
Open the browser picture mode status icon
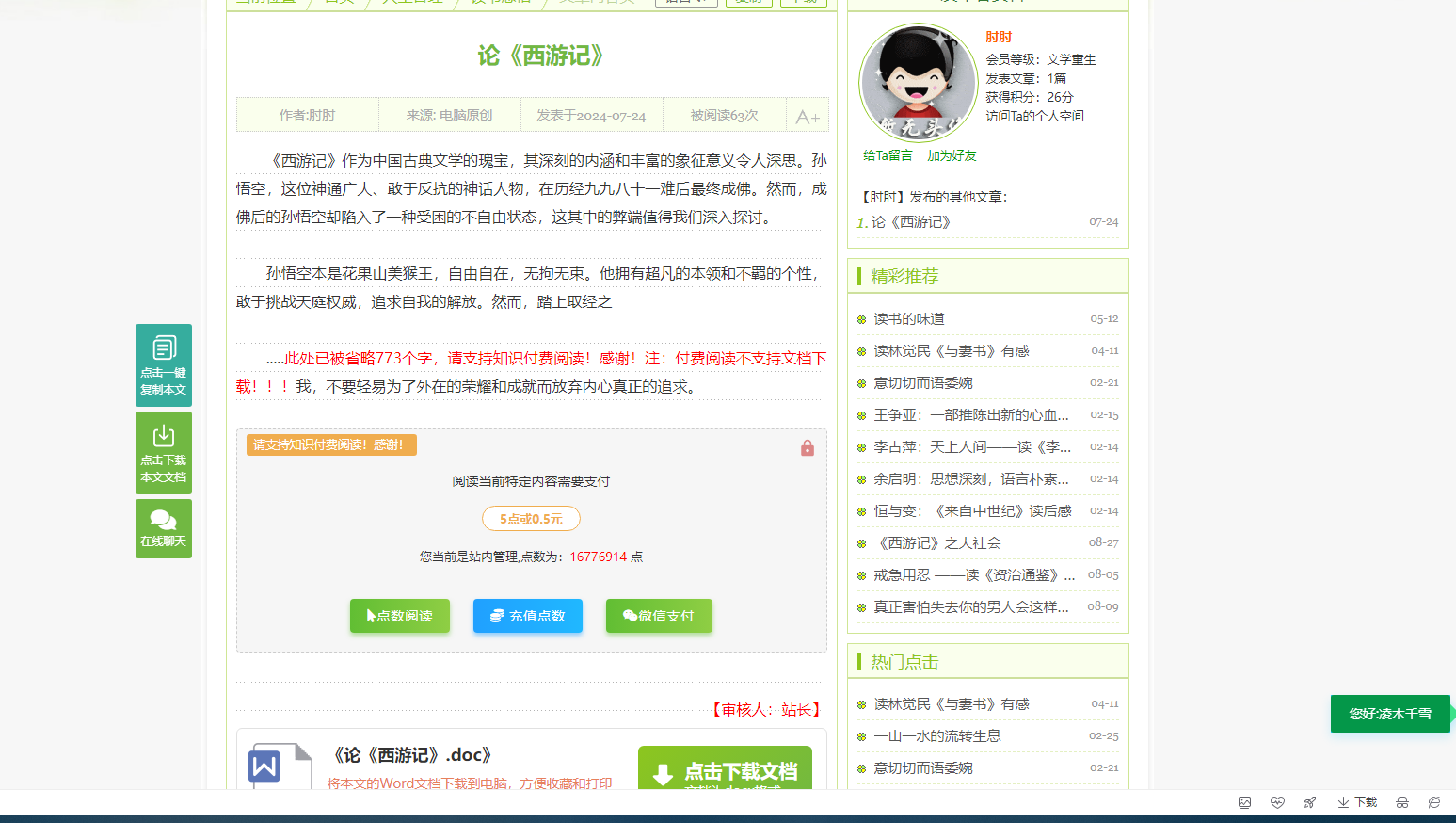[x=1244, y=802]
